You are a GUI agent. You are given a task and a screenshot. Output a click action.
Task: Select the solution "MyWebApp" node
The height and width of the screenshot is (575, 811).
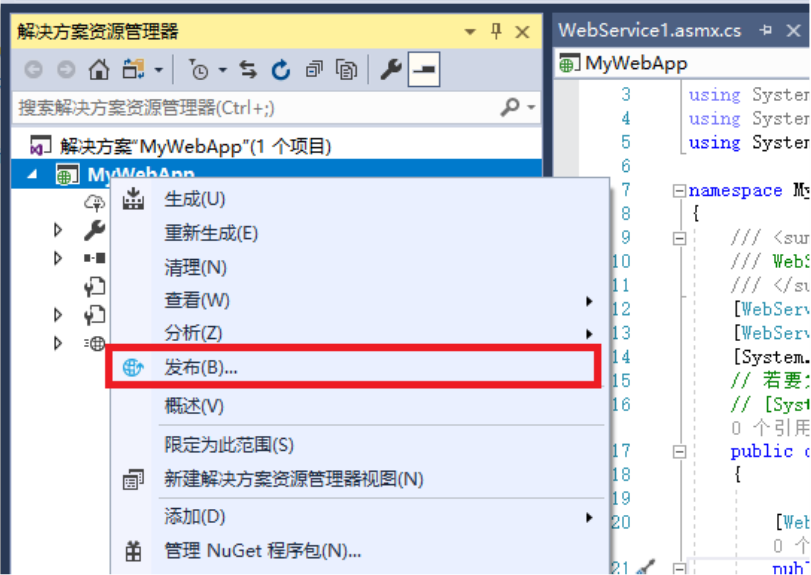pos(181,146)
